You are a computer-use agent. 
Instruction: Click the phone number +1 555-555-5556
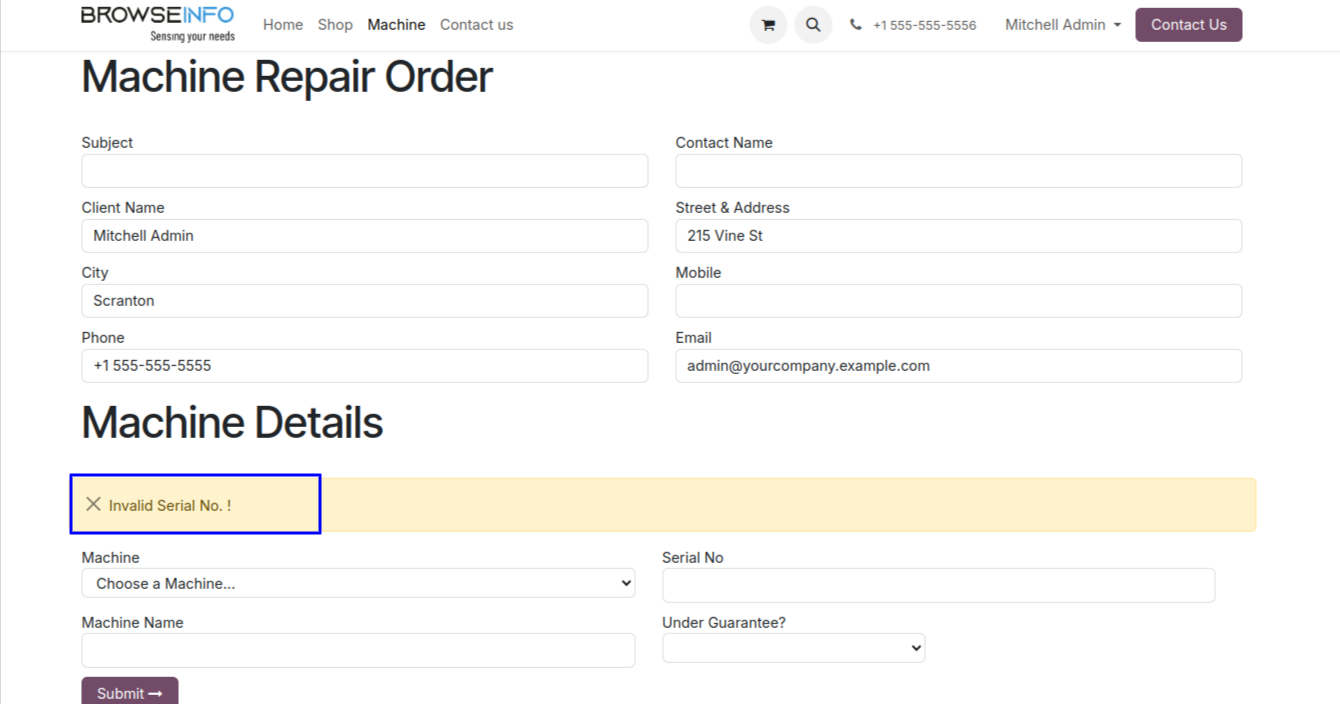point(923,25)
